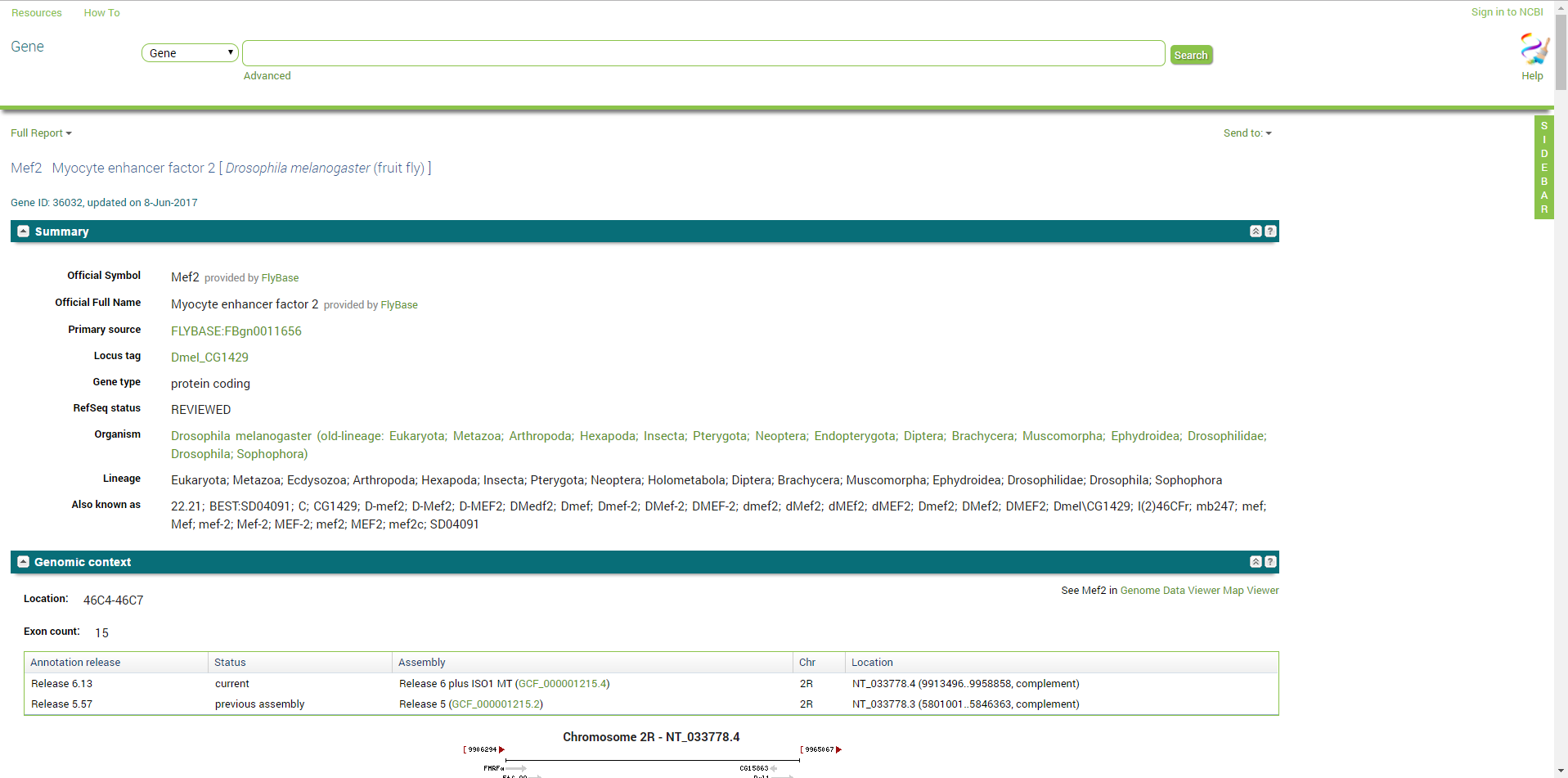This screenshot has width=1568, height=778.
Task: Go to the Gene database home link
Action: point(27,47)
